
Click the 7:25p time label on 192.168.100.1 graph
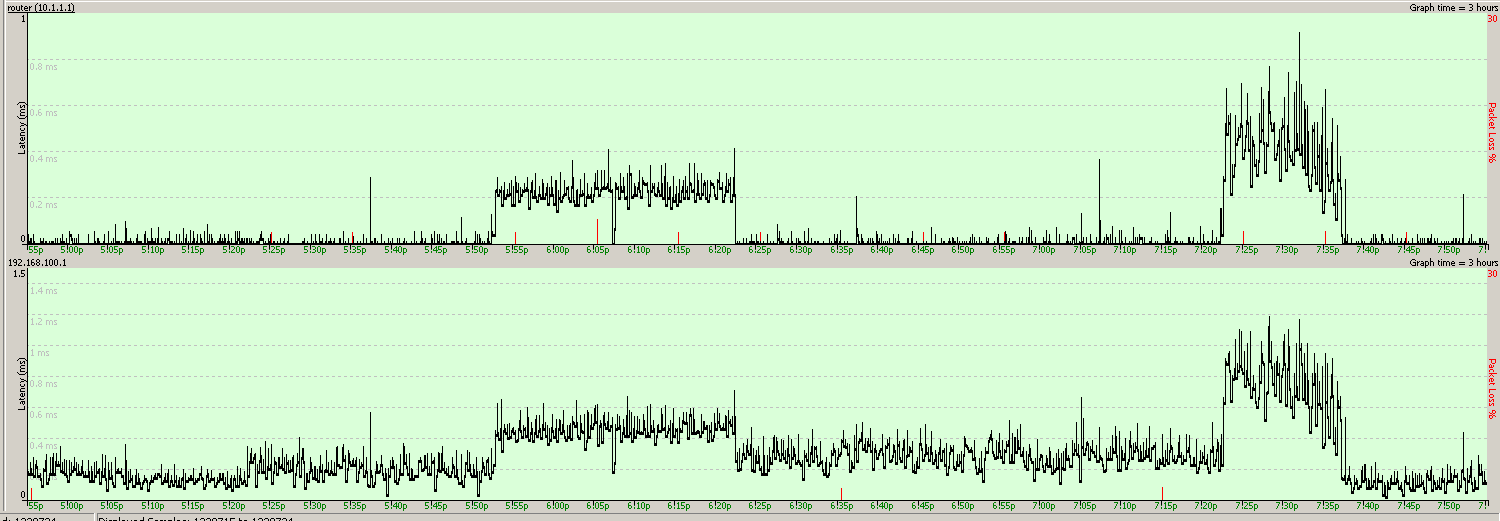tap(1247, 506)
